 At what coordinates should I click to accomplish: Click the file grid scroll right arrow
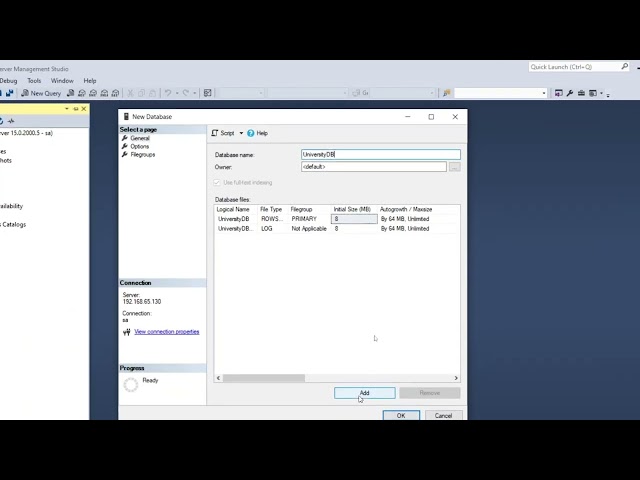pyautogui.click(x=456, y=378)
